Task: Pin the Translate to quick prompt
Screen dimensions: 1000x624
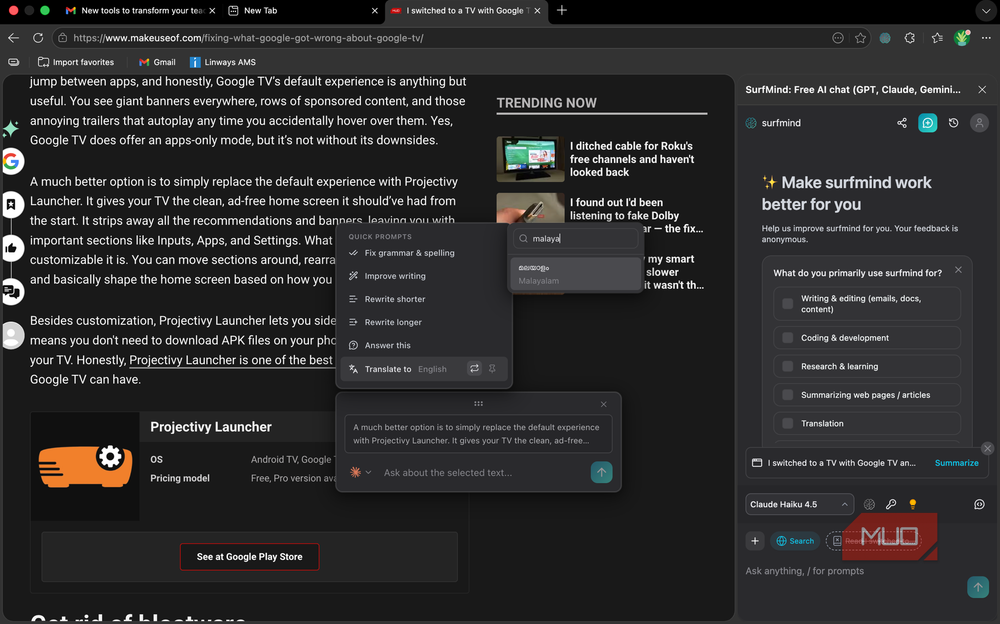Action: (x=492, y=369)
